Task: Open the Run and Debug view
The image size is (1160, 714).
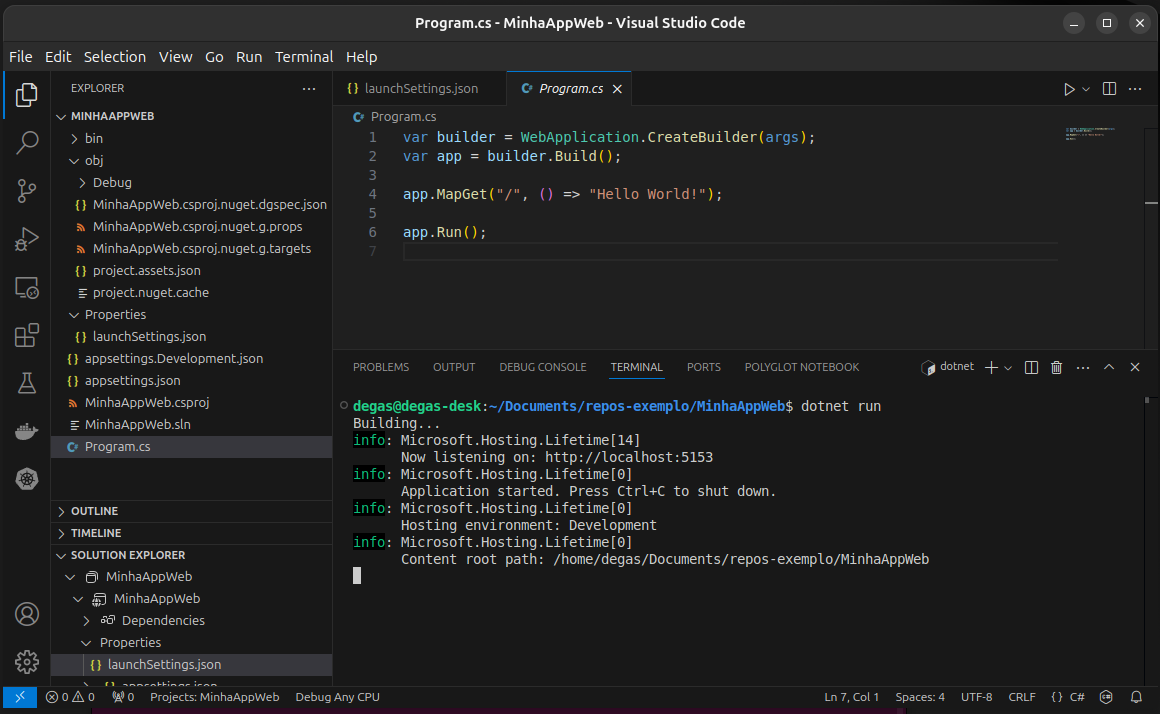Action: (27, 239)
